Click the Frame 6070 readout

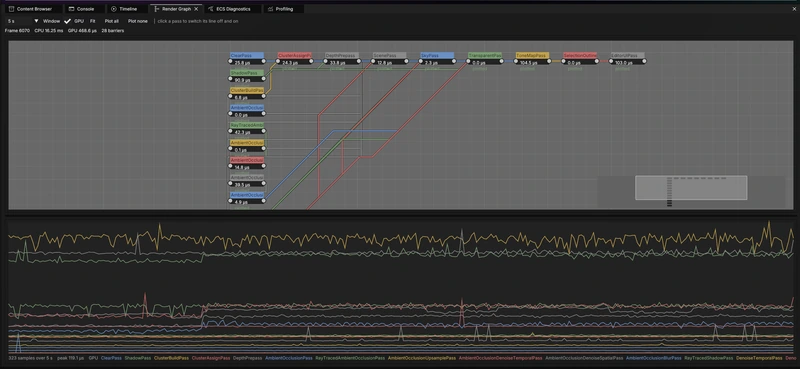17,31
